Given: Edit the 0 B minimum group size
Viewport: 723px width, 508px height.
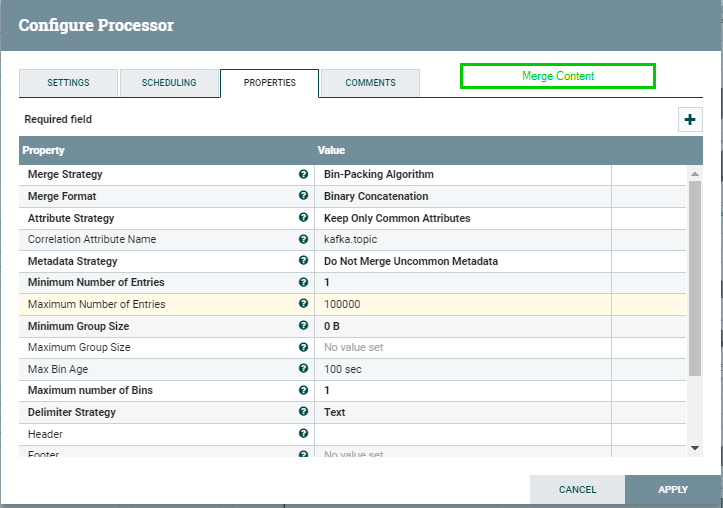Looking at the screenshot, I should pyautogui.click(x=462, y=326).
